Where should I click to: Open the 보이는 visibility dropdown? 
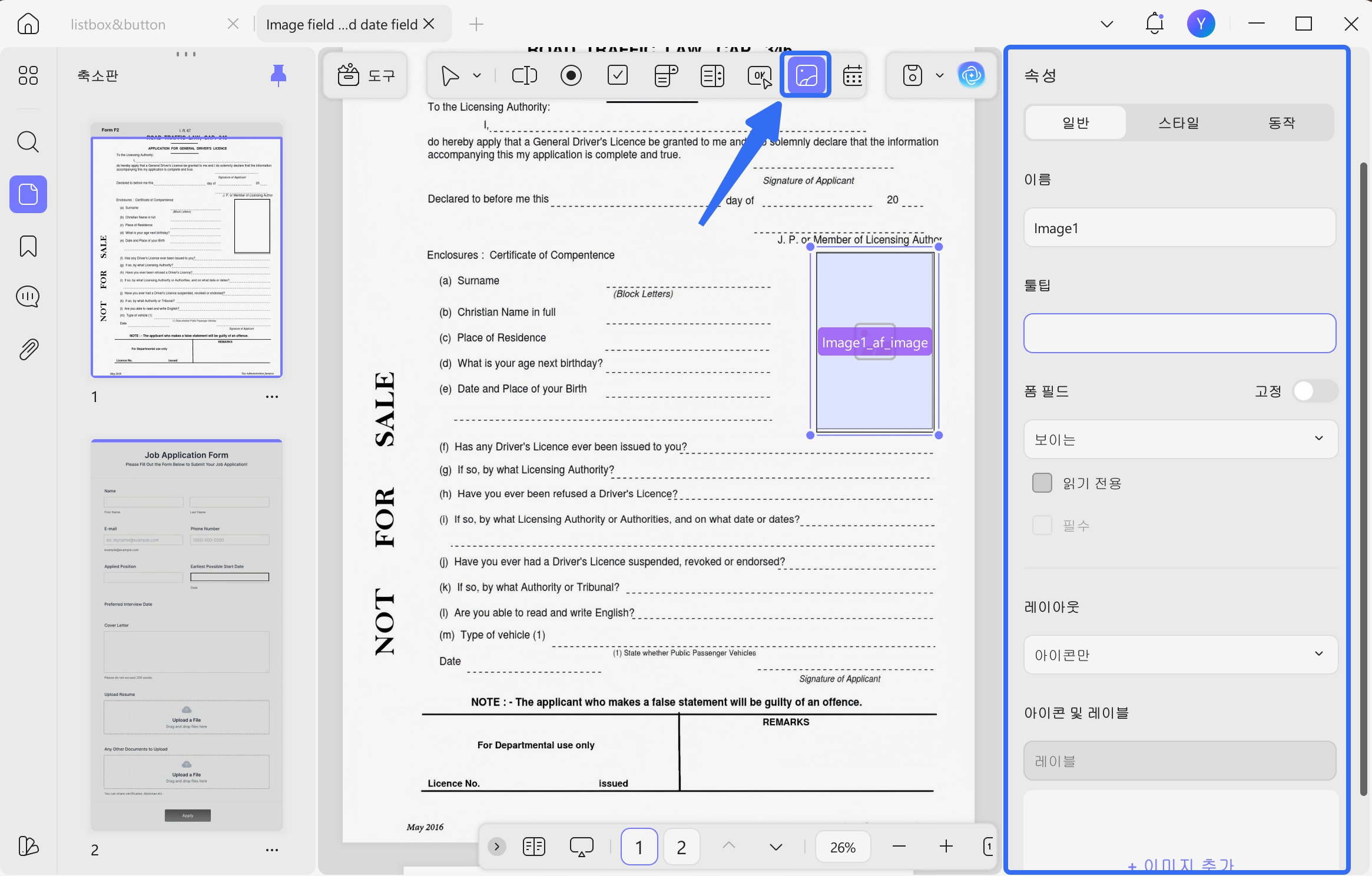tap(1181, 439)
